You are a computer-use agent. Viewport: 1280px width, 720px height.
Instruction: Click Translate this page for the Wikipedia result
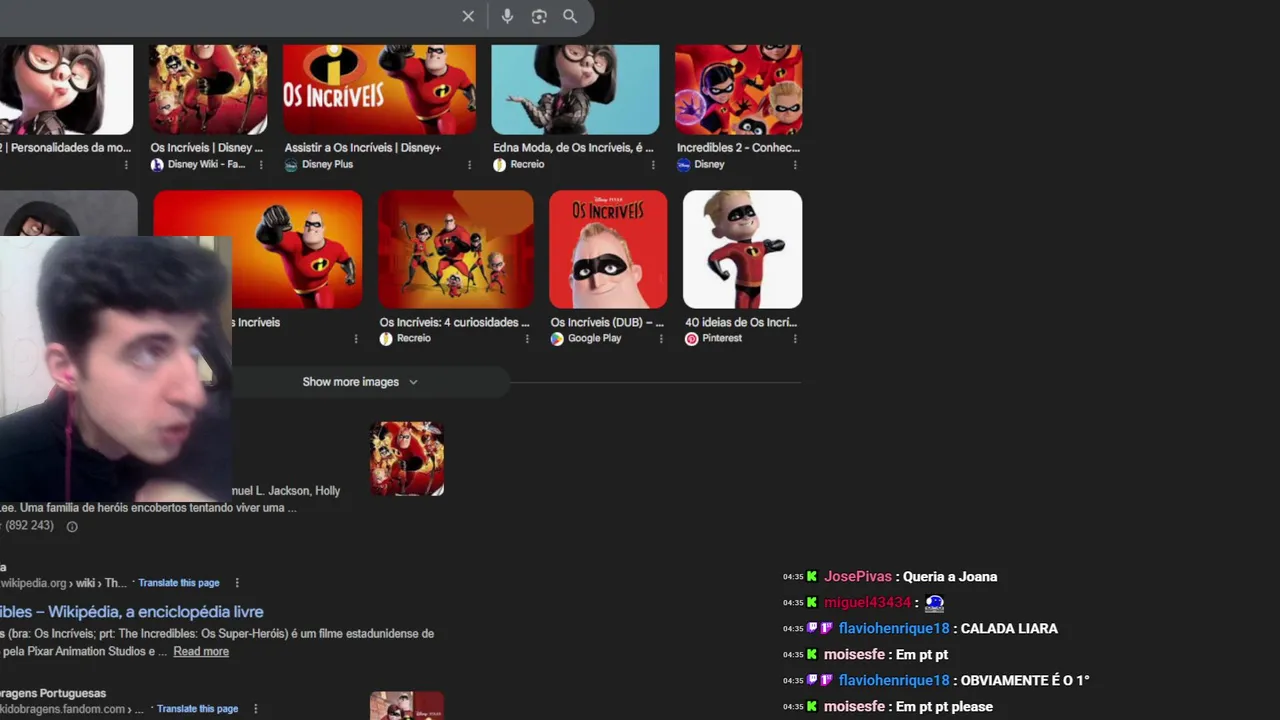[x=179, y=583]
